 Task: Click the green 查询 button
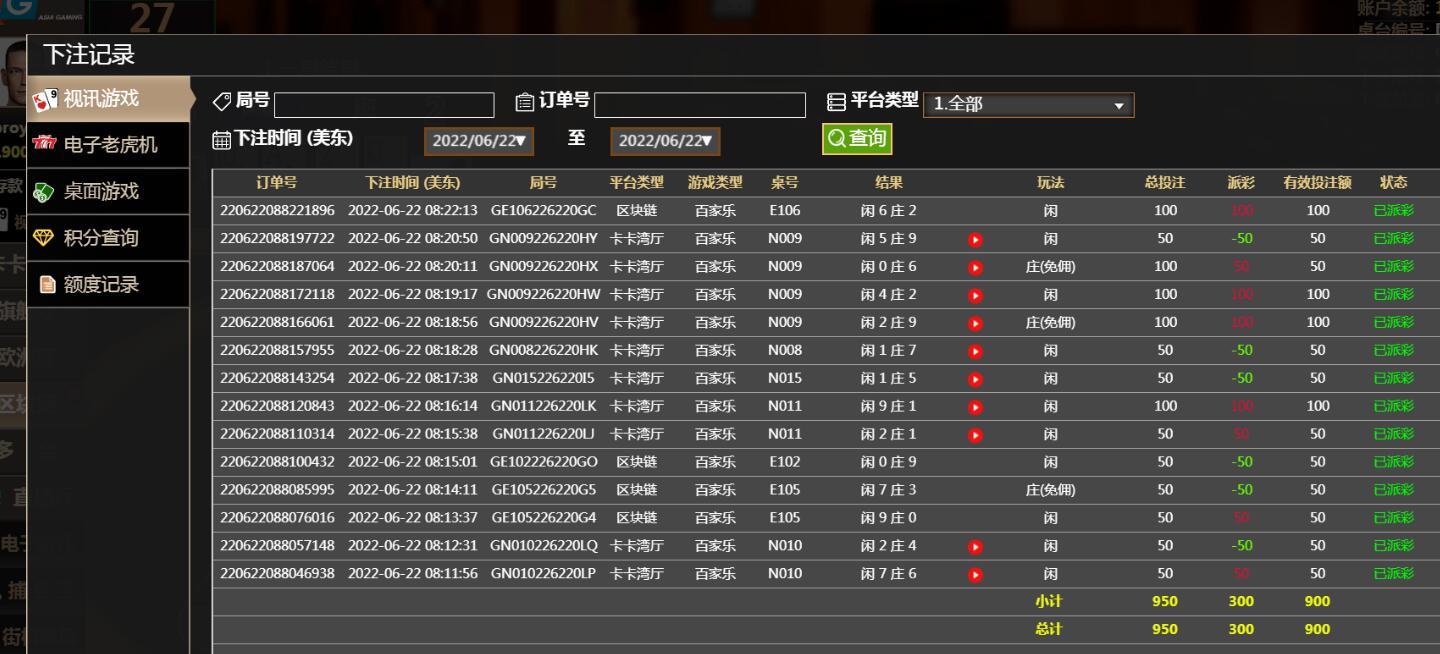pos(857,139)
